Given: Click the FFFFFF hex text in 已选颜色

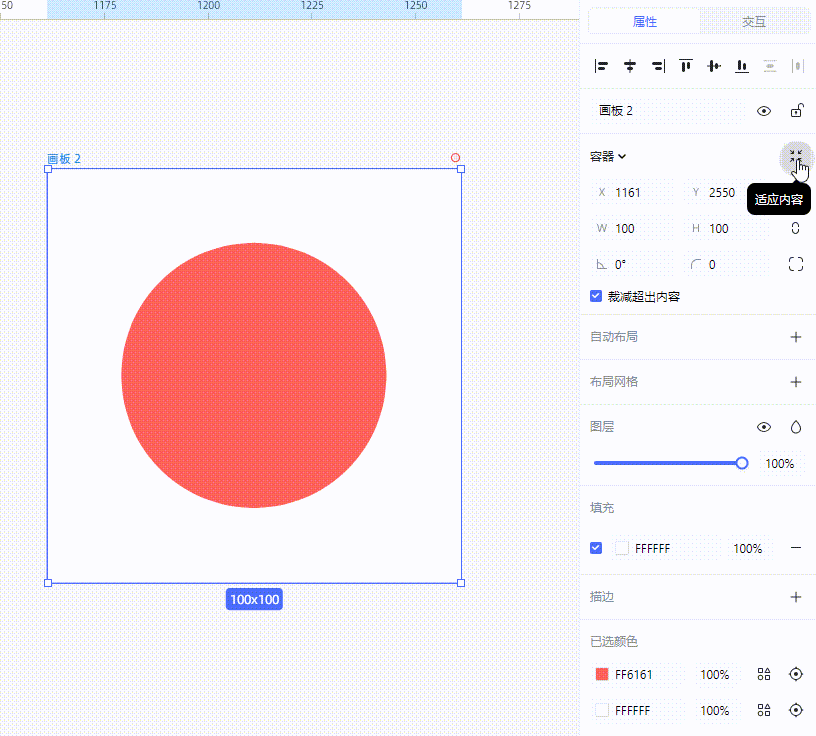Looking at the screenshot, I should tap(632, 710).
